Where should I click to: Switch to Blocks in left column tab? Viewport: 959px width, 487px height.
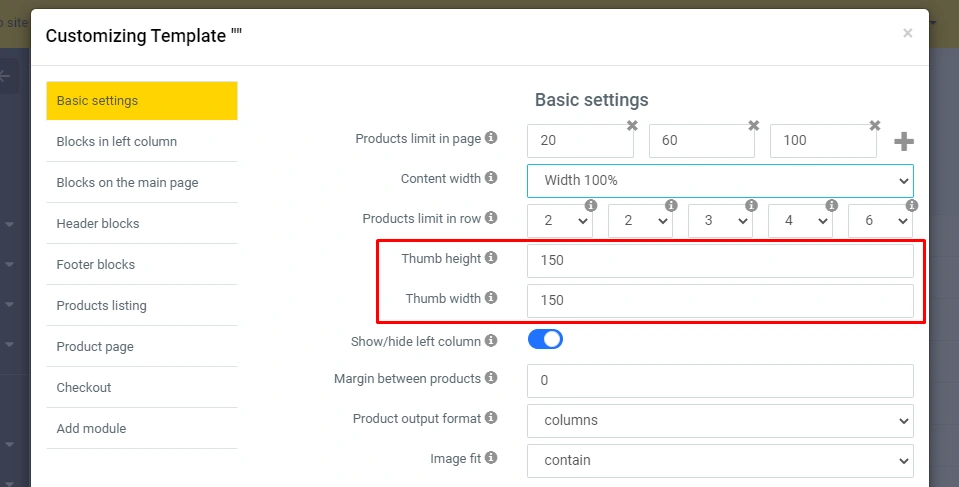tap(142, 142)
